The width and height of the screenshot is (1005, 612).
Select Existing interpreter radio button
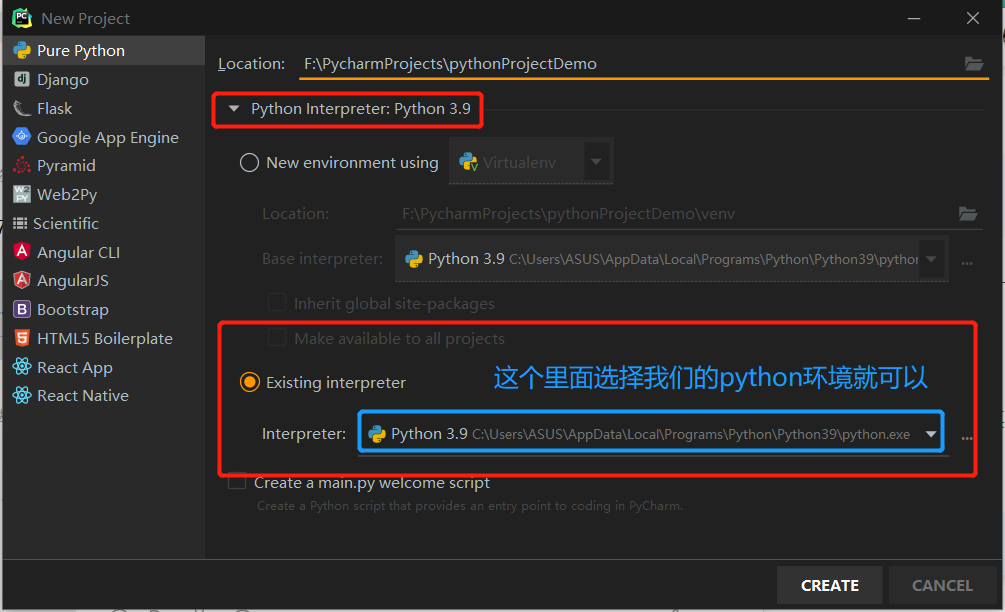point(249,382)
